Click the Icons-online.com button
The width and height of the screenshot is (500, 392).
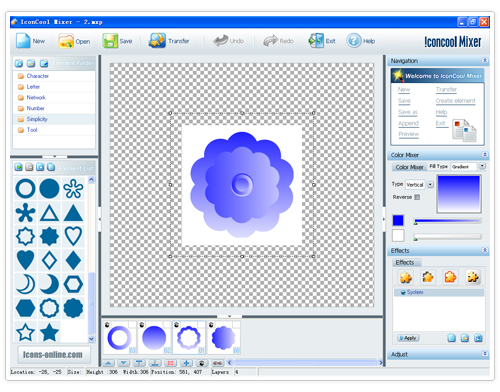[x=53, y=355]
